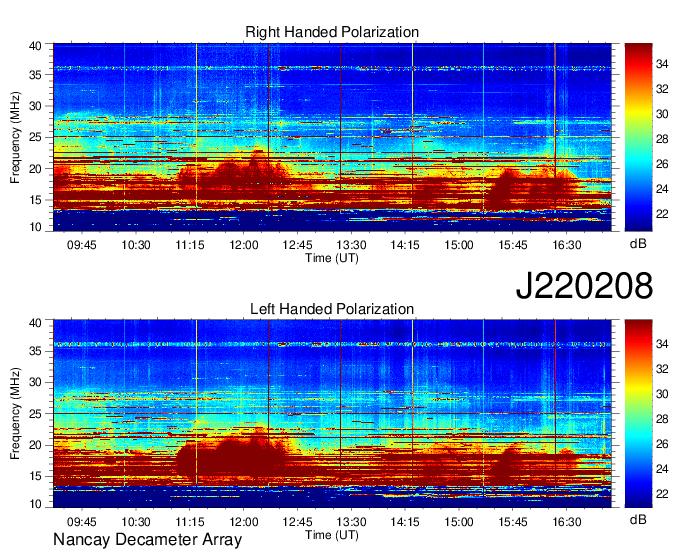The height and width of the screenshot is (552, 680).
Task: Select the 'J220208' observation label
Action: point(584,285)
